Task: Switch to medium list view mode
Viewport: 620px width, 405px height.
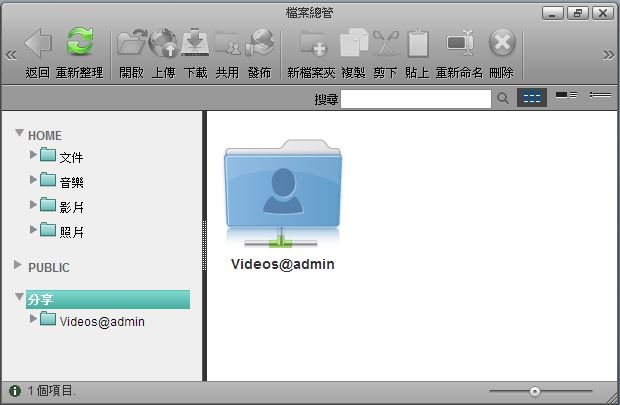Action: point(566,96)
